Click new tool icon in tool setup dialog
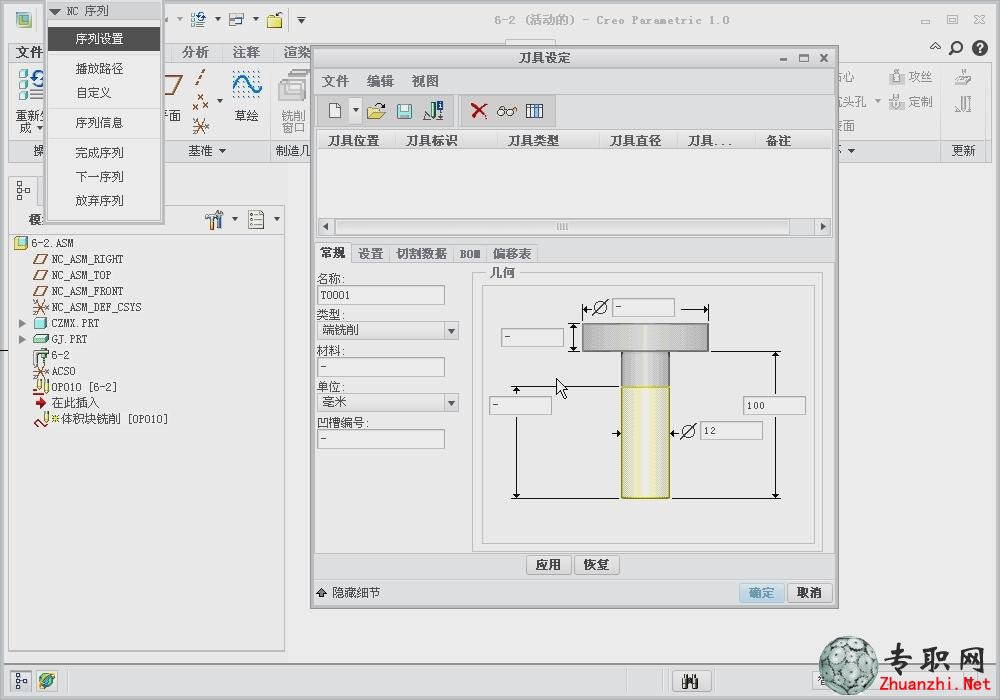Image resolution: width=1000 pixels, height=700 pixels. (x=335, y=111)
